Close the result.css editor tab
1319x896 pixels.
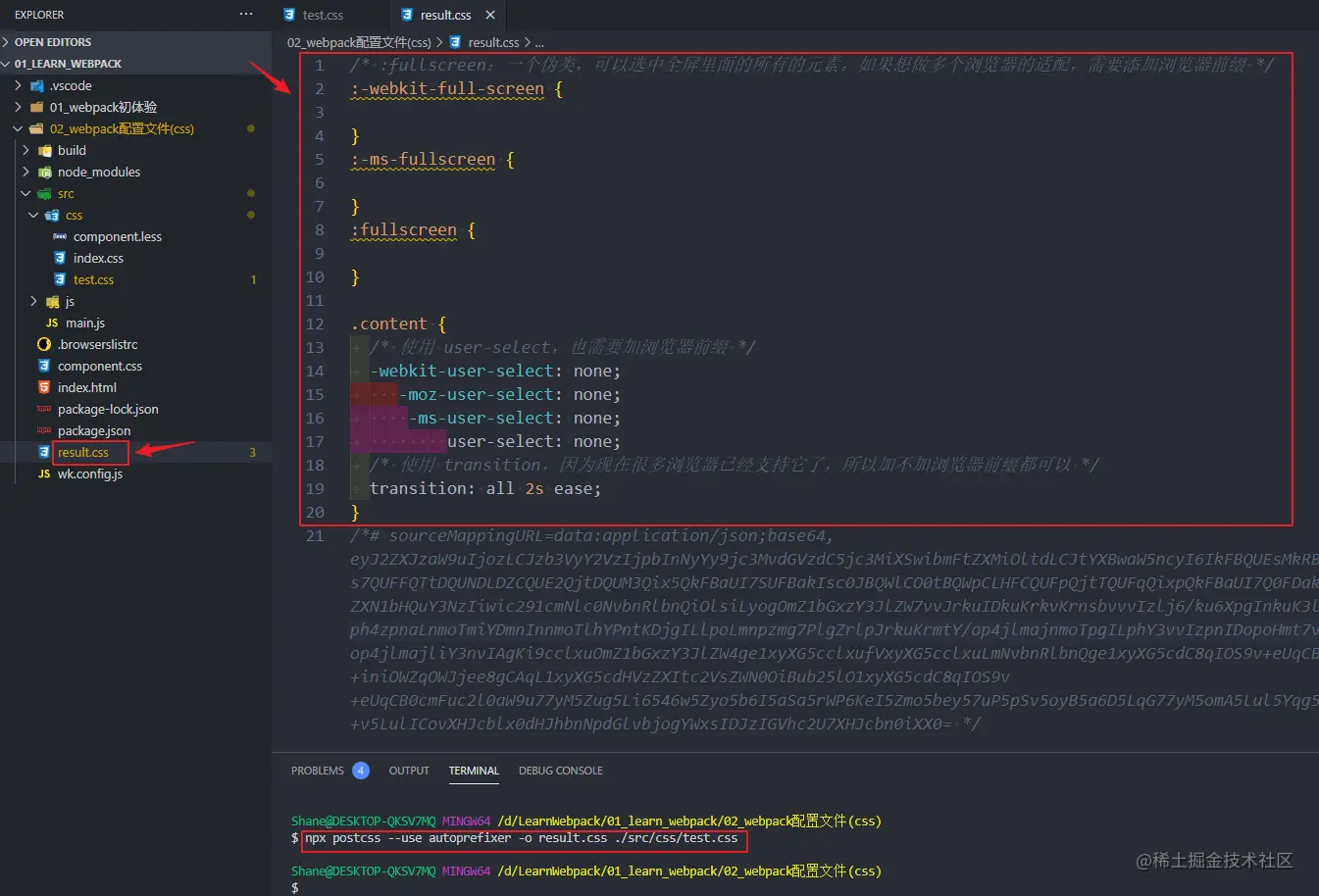tap(490, 15)
